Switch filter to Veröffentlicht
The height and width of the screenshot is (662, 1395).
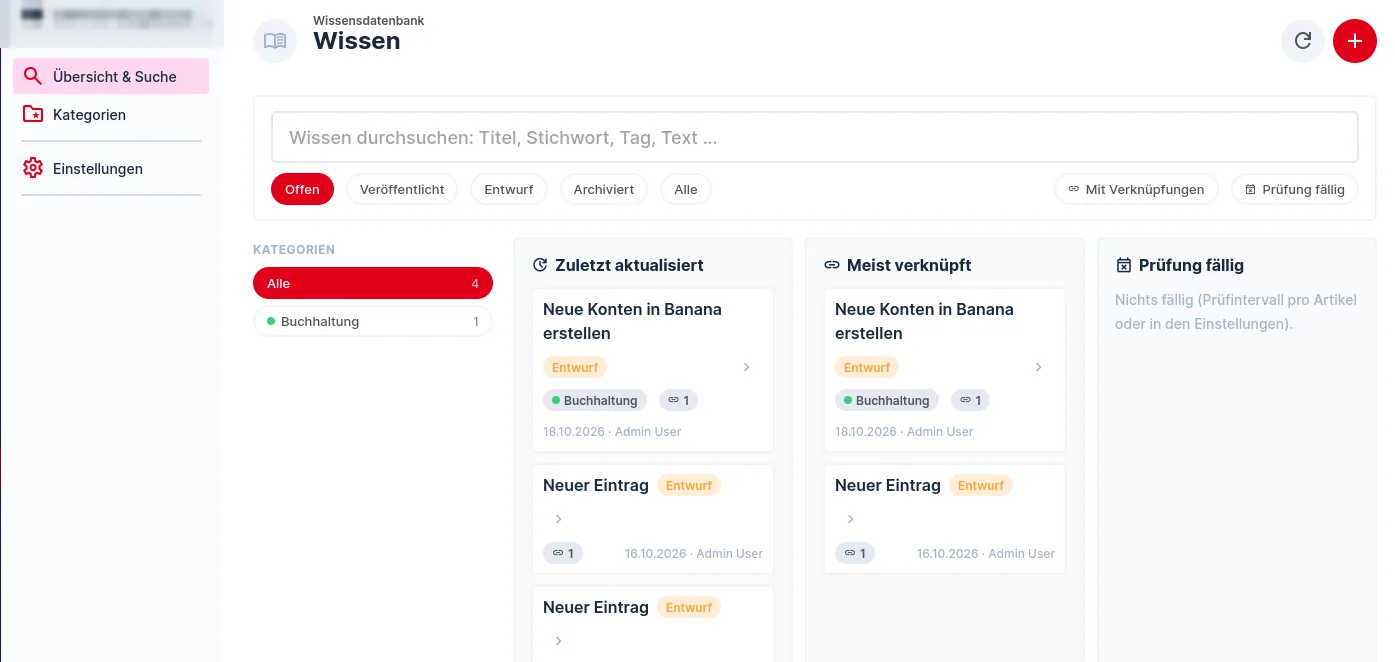pyautogui.click(x=402, y=189)
